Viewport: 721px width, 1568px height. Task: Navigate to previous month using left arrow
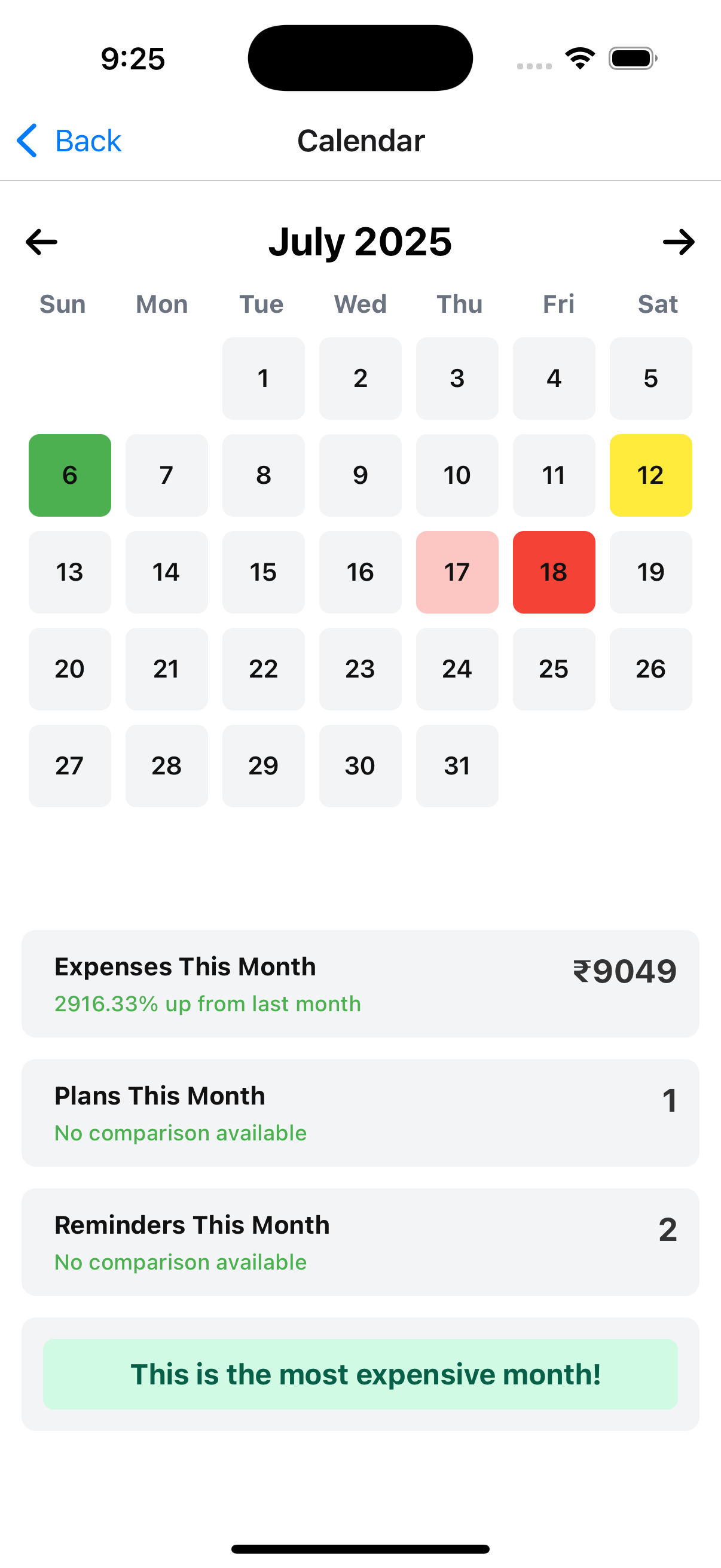click(41, 242)
